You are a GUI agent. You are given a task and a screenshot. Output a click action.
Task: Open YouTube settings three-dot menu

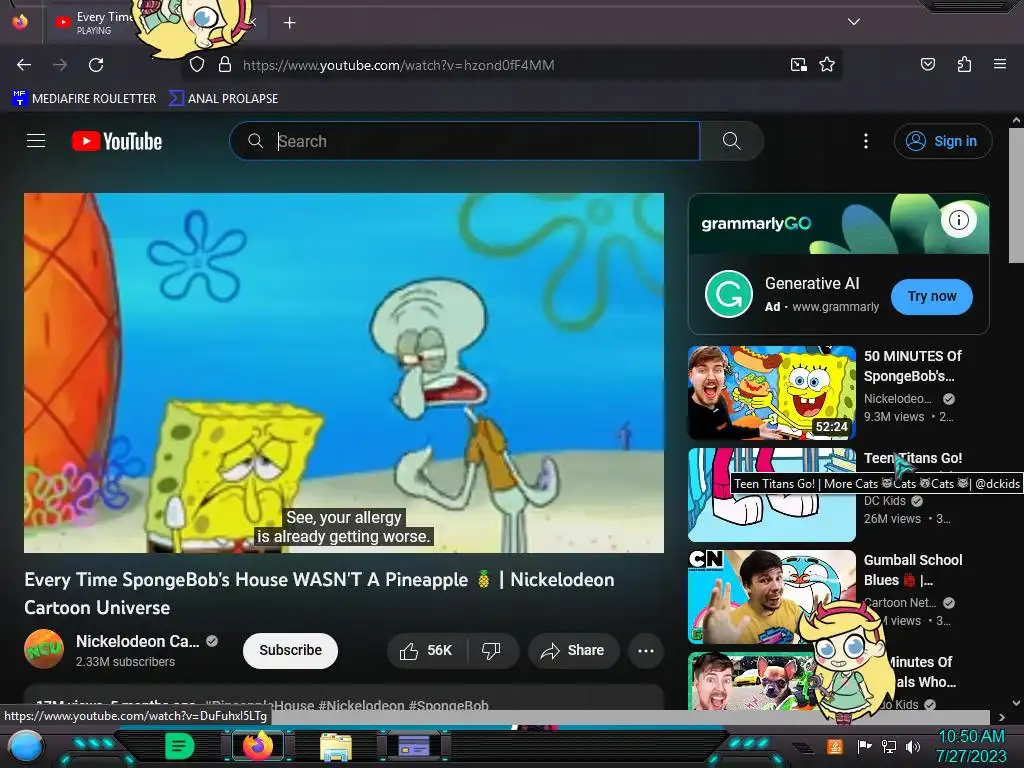pyautogui.click(x=866, y=141)
